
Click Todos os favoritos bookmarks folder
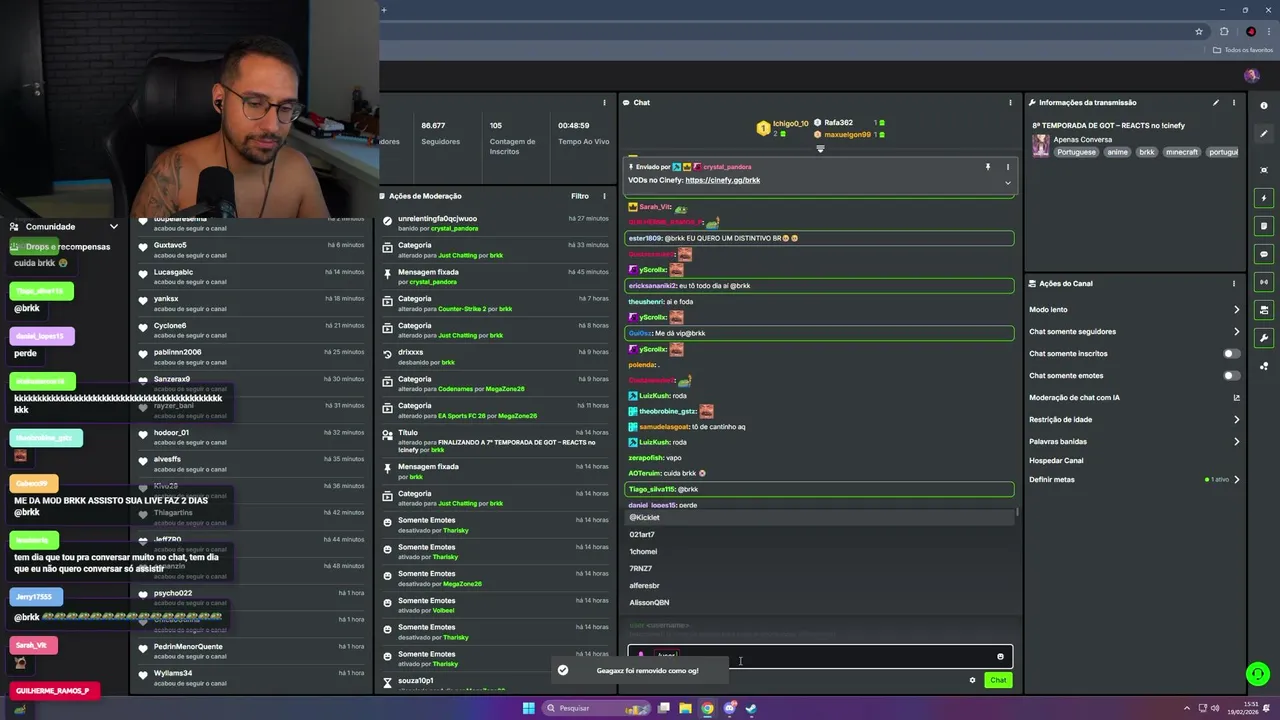click(x=1243, y=50)
